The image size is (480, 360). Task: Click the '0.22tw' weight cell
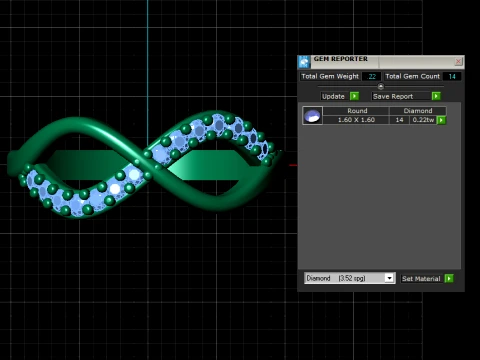423,120
